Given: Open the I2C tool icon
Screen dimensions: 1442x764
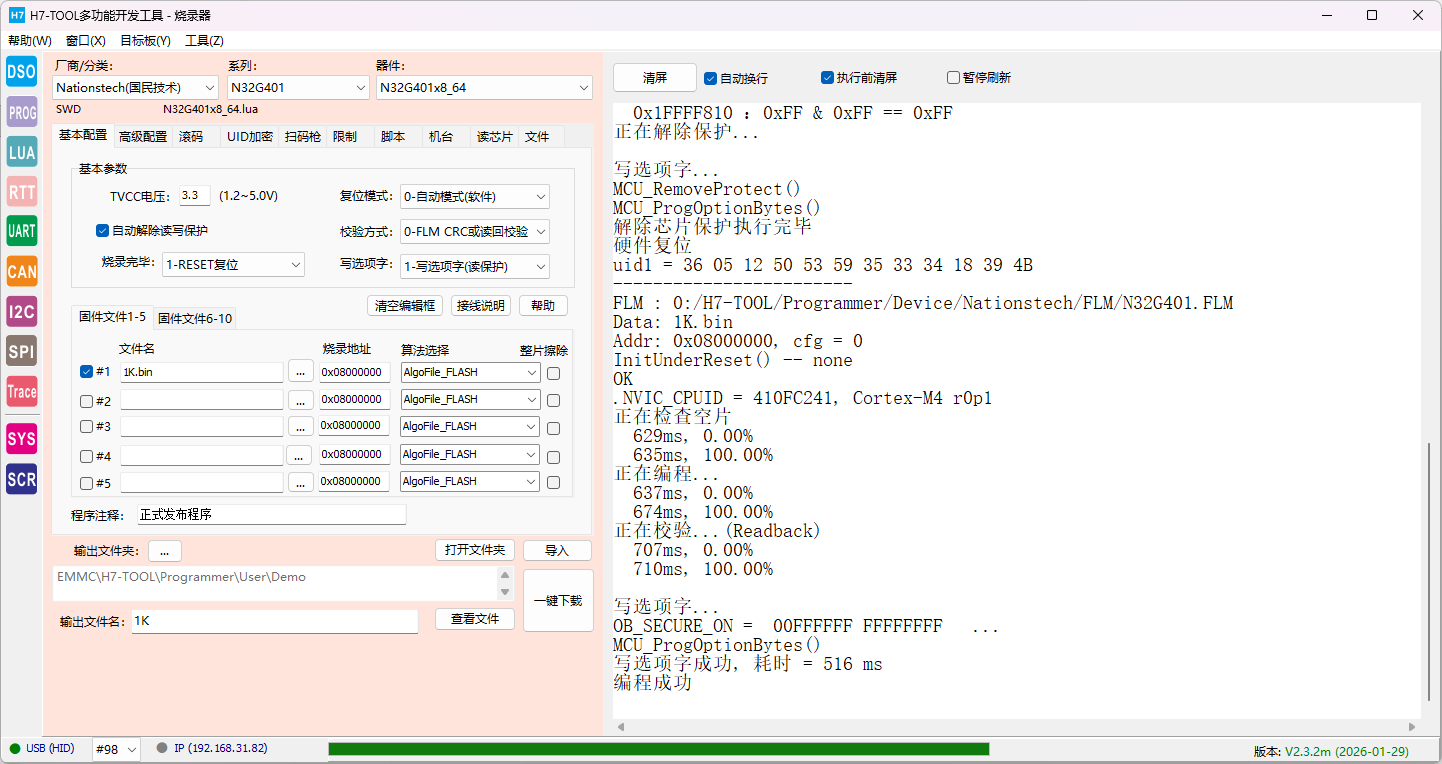Looking at the screenshot, I should pos(21,311).
